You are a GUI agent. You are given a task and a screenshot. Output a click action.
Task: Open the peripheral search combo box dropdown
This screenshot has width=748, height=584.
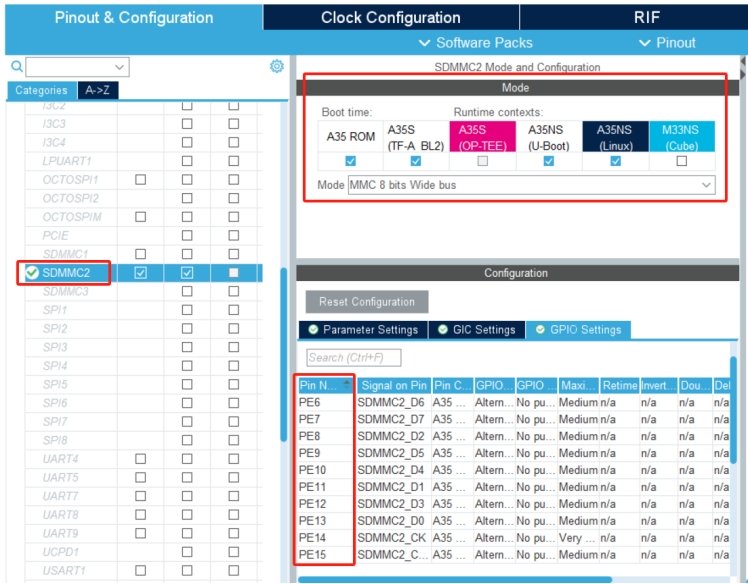tap(120, 67)
